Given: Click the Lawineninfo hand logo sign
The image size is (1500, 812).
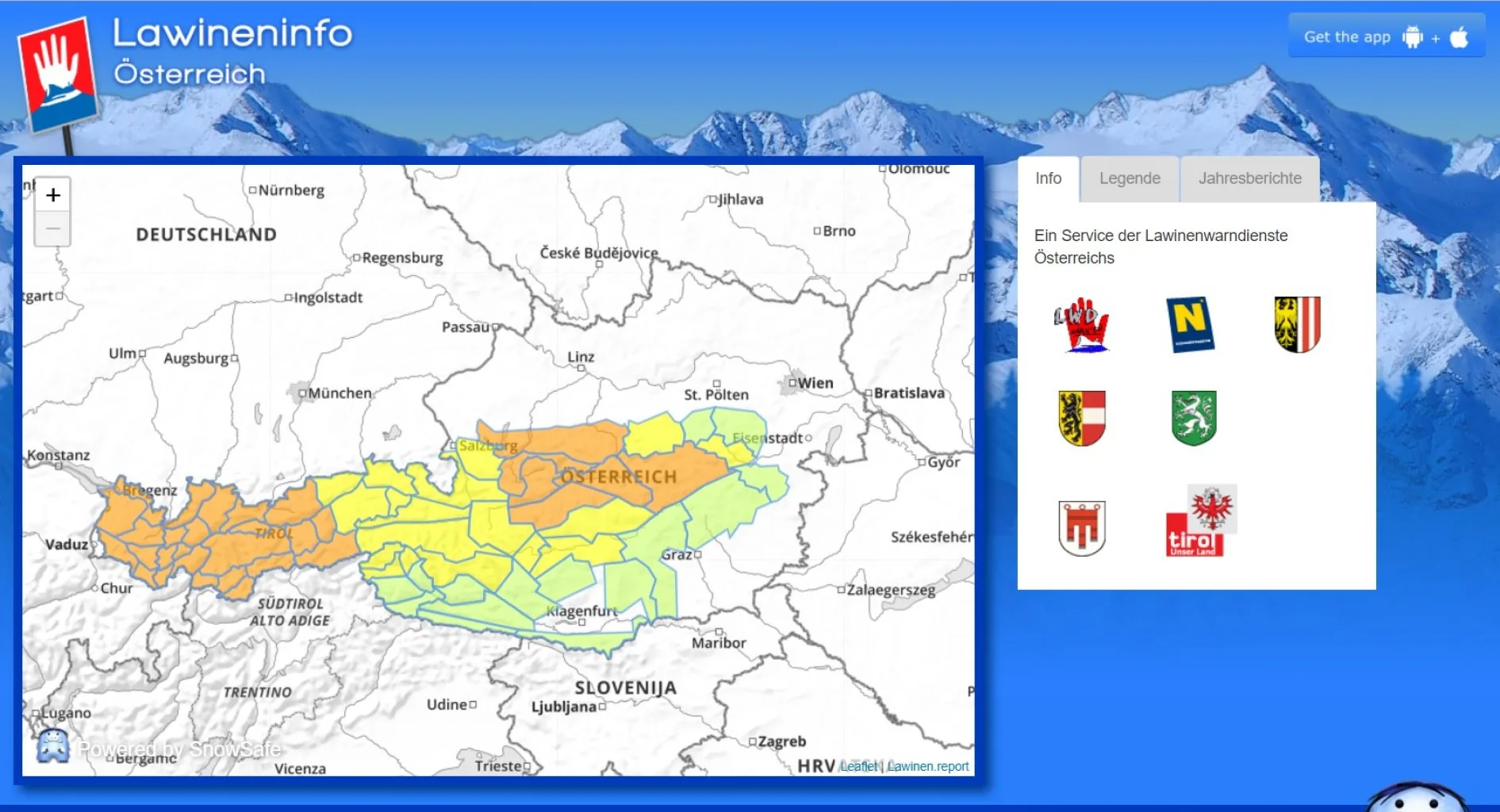Looking at the screenshot, I should tap(58, 73).
